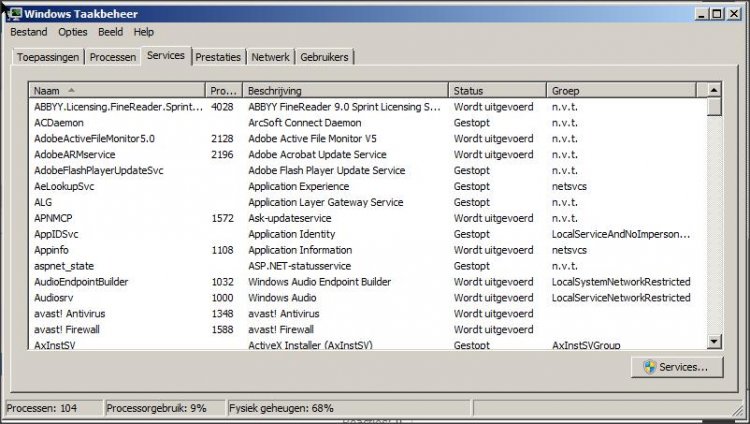
Task: Select the AudioEndpointBuilder service row
Action: [x=367, y=282]
